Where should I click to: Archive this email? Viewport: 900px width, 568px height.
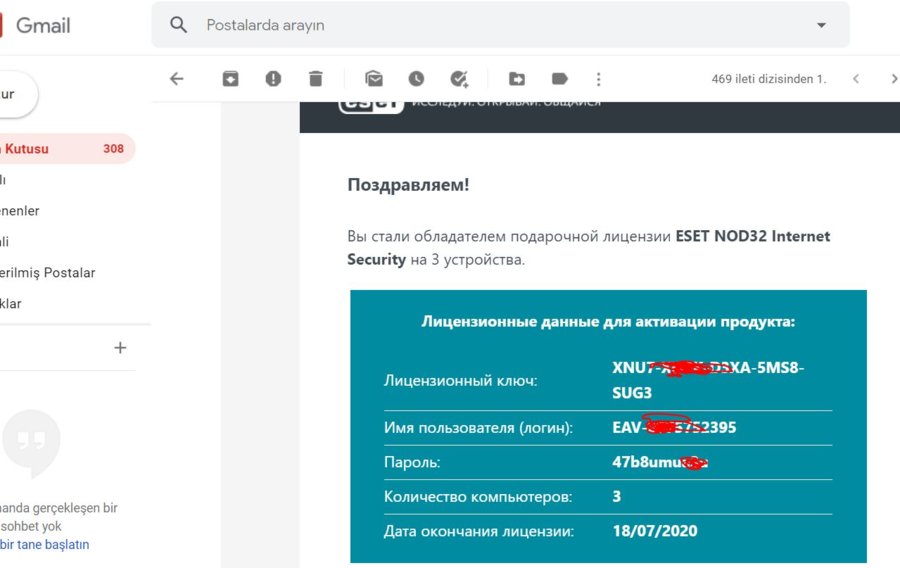pyautogui.click(x=231, y=79)
